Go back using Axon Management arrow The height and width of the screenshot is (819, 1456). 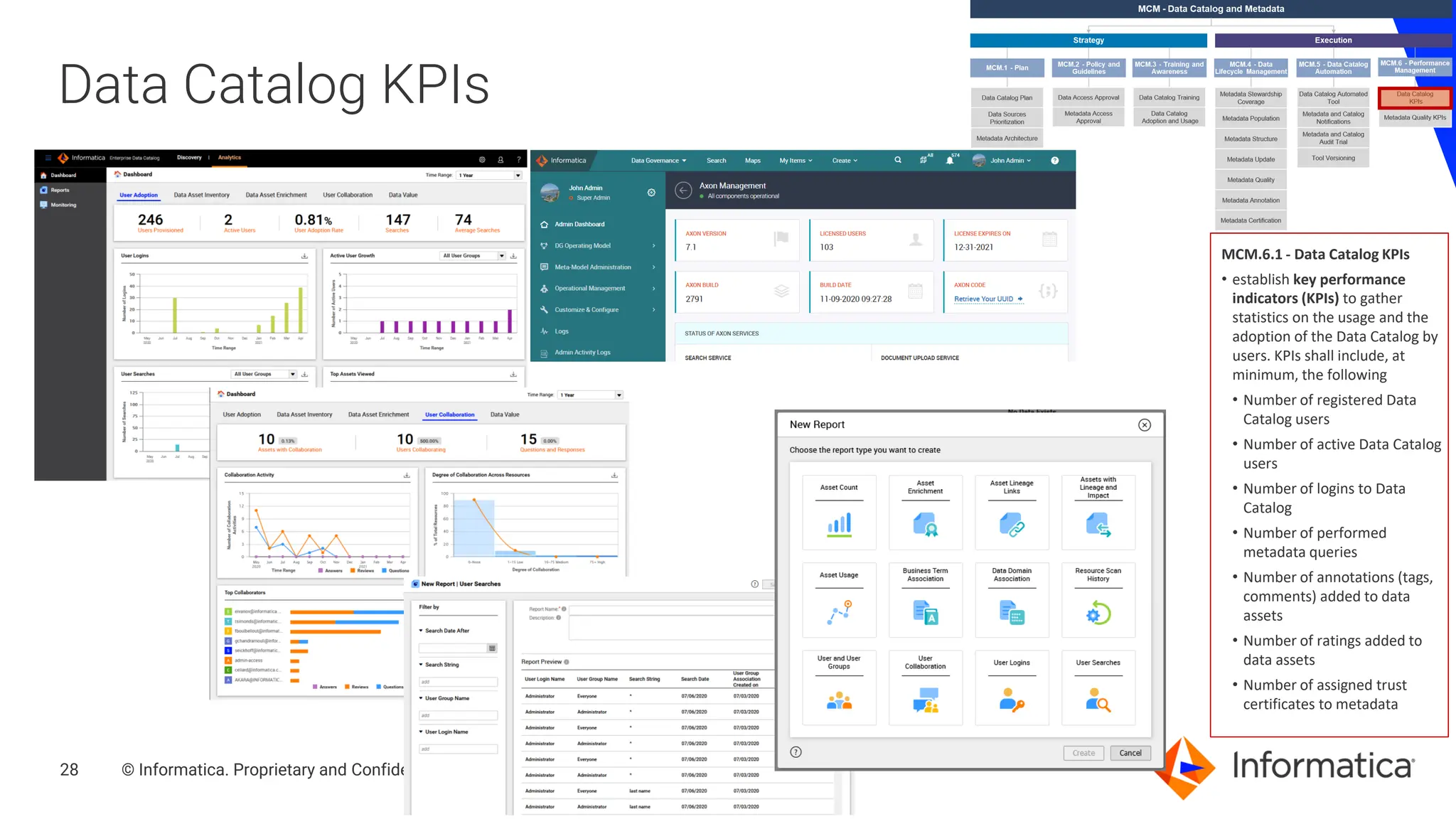tap(683, 190)
